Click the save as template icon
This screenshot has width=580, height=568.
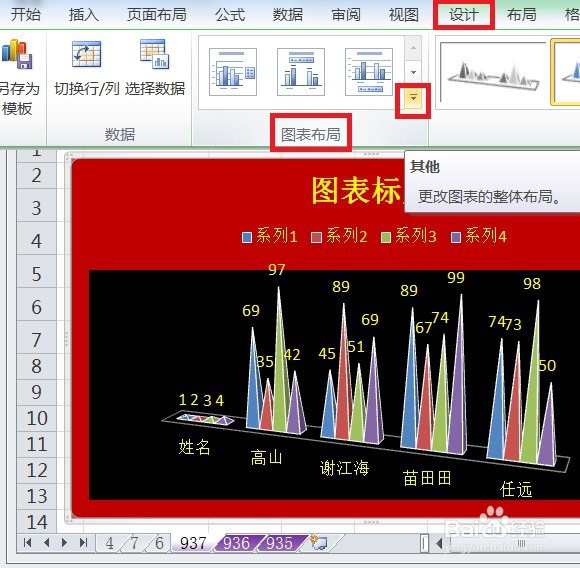[17, 54]
